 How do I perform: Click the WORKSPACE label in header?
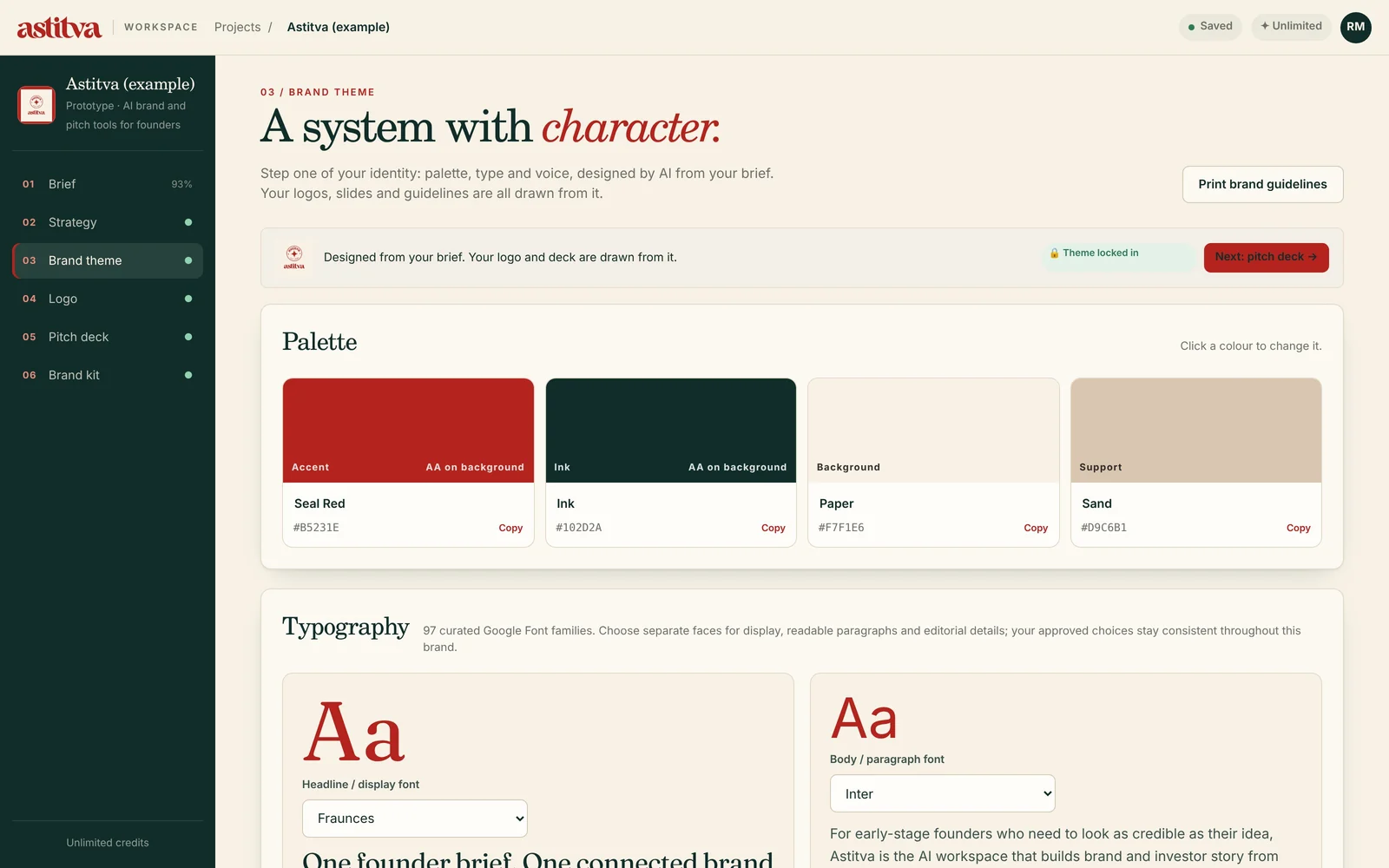pyautogui.click(x=161, y=27)
